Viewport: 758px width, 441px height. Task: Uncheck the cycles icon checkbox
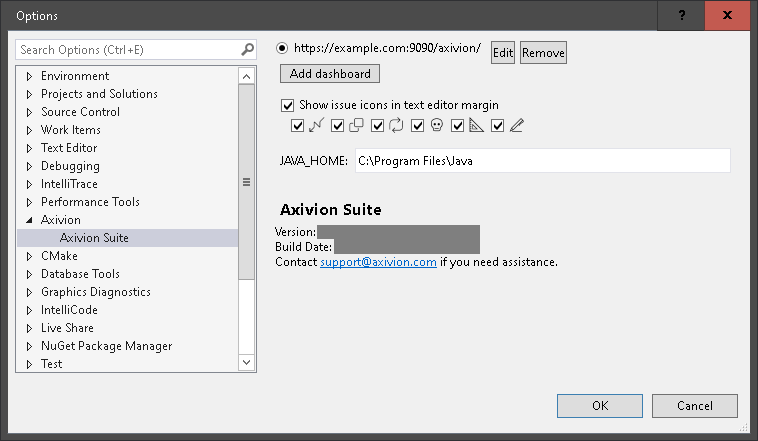(378, 126)
